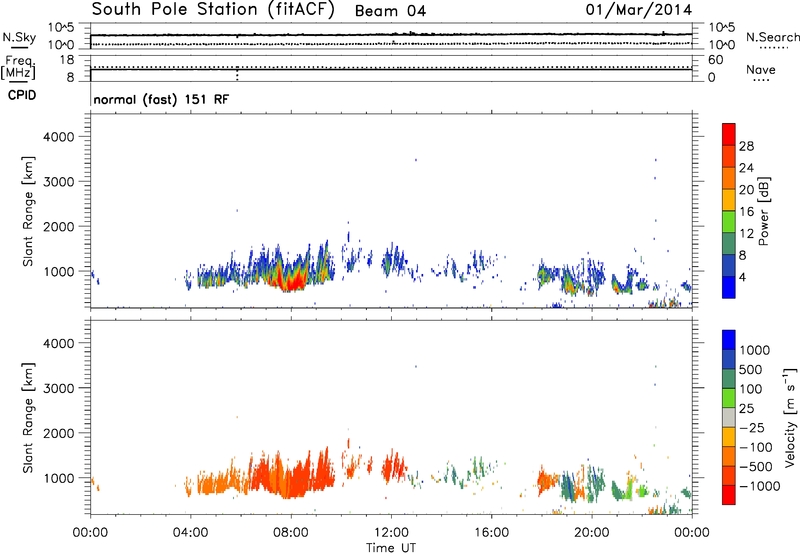Select the Freq. [MHz] axis label
Image resolution: width=800 pixels, height=554 pixels.
click(x=18, y=67)
